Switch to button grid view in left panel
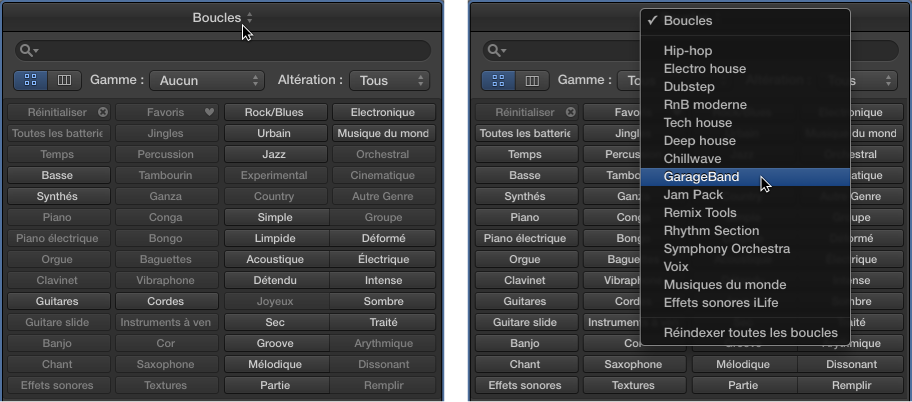Viewport: 912px width, 402px height. tap(28, 80)
